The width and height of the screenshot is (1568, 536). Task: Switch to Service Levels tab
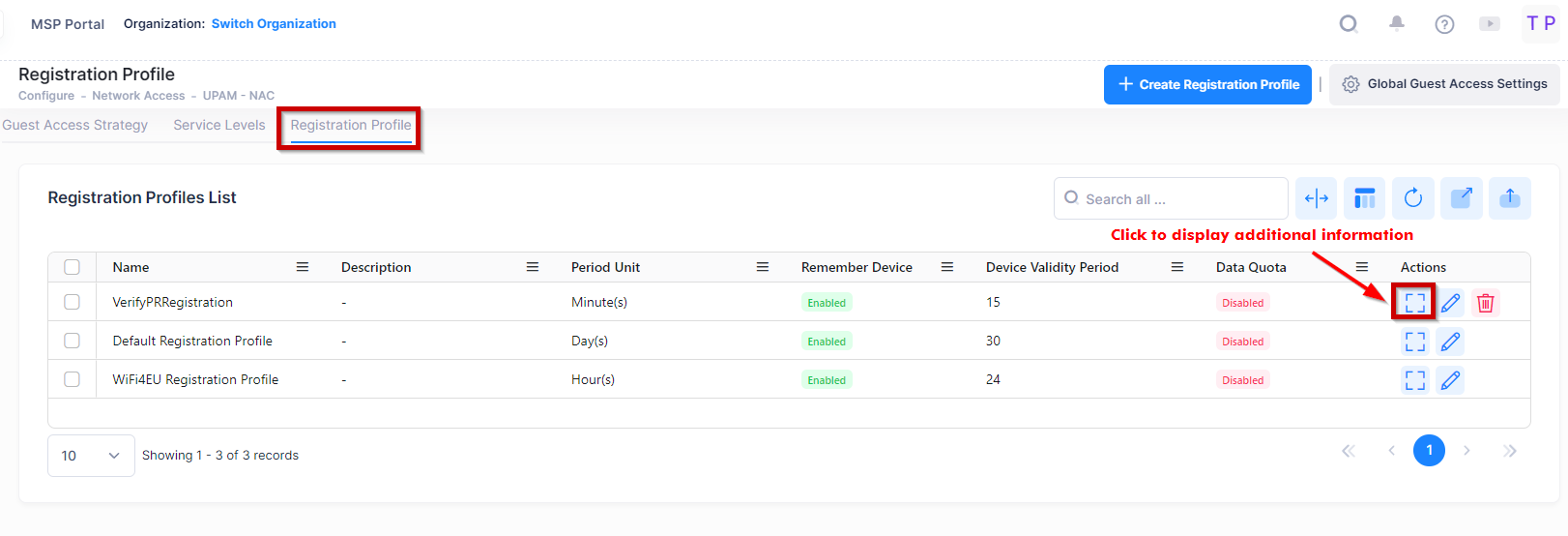click(x=219, y=125)
